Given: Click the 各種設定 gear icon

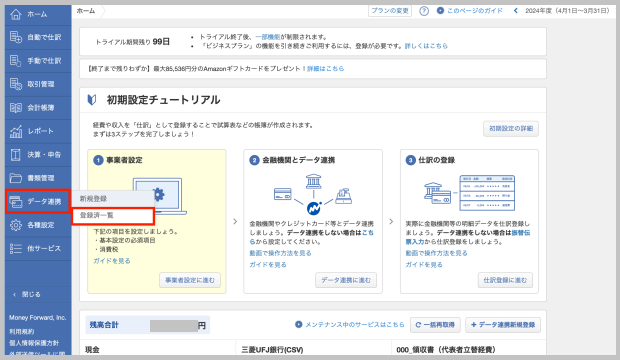Looking at the screenshot, I should [15, 225].
